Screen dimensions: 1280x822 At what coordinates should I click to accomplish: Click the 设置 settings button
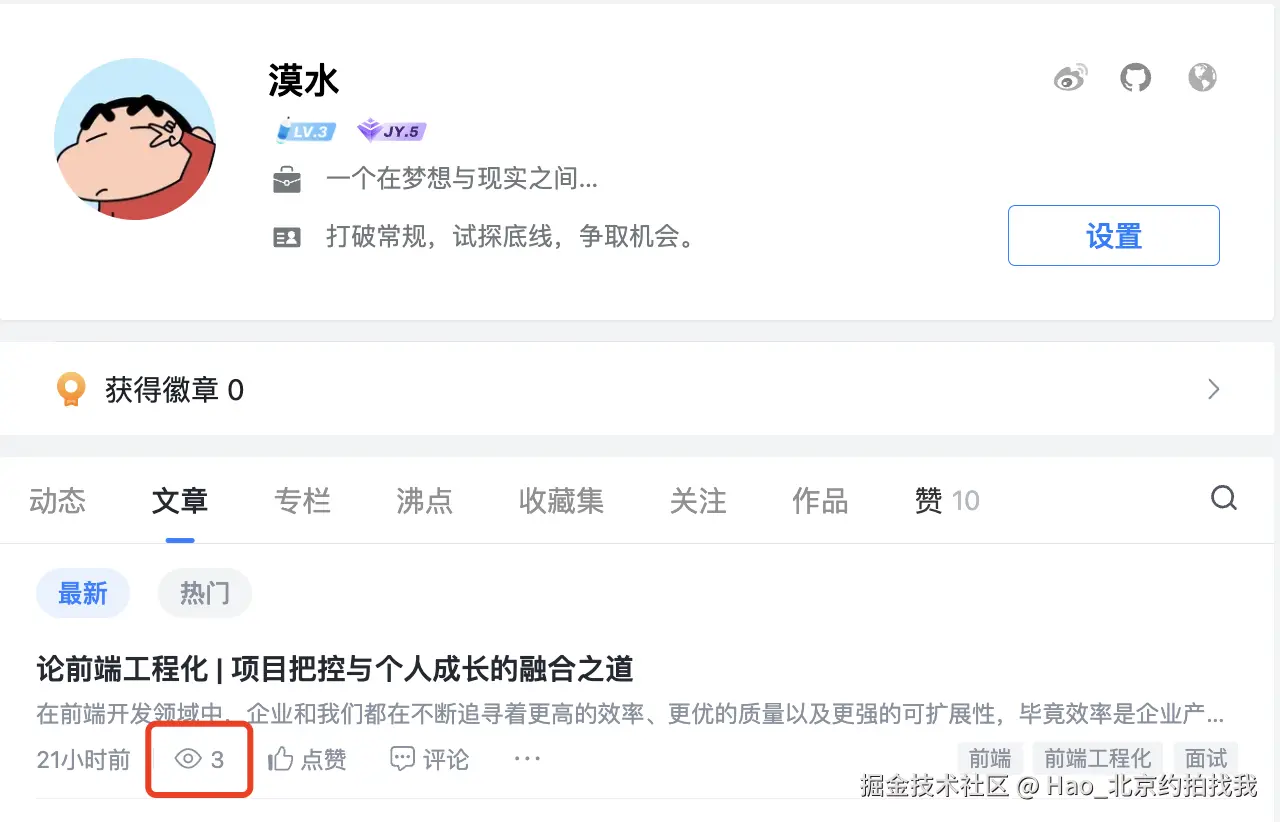1113,235
